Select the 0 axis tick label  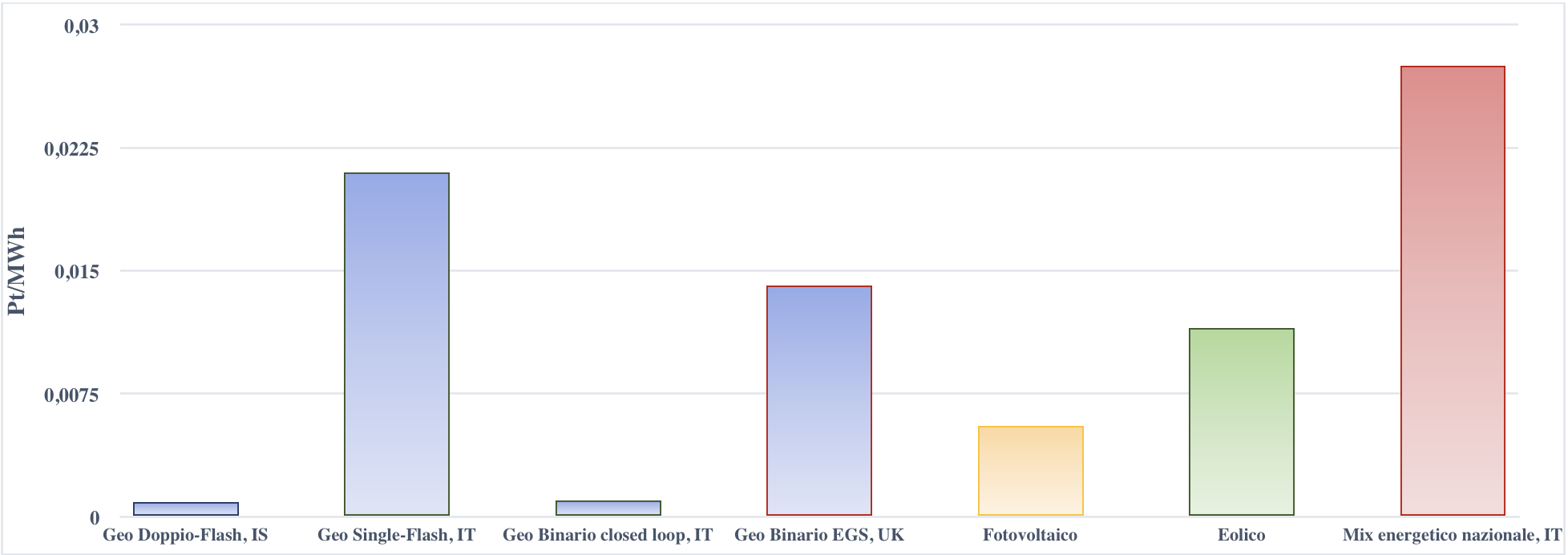pyautogui.click(x=95, y=517)
